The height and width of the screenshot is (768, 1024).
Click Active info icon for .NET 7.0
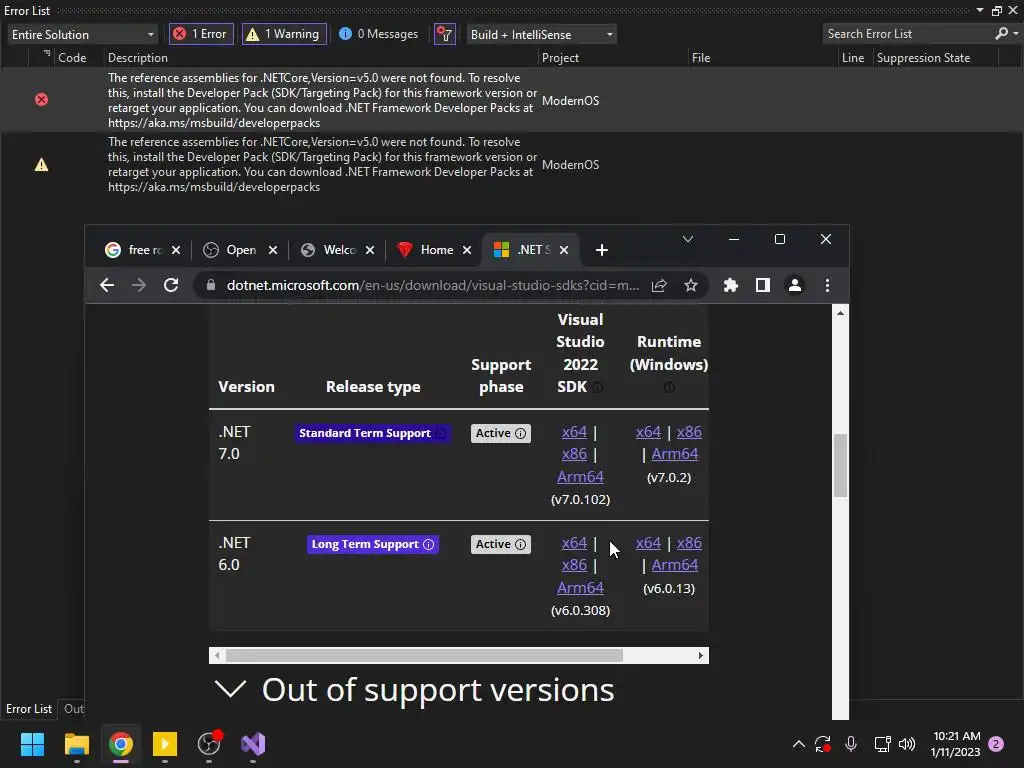coord(520,434)
